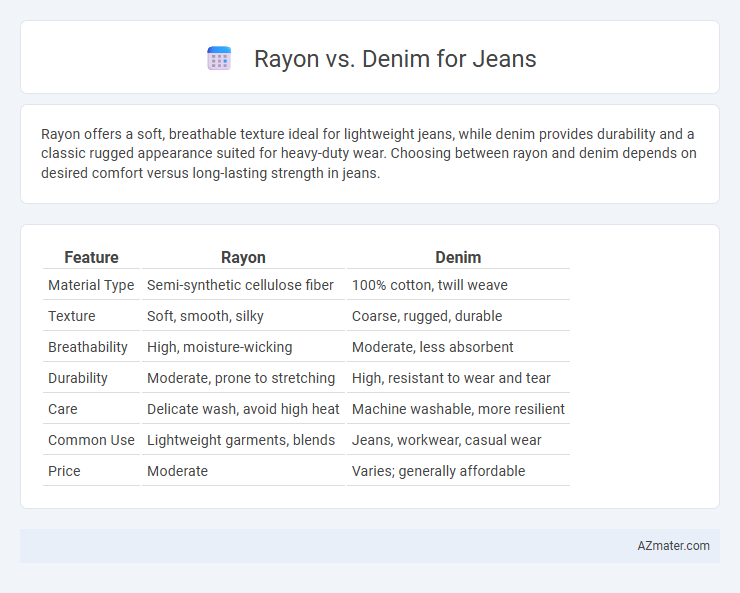This screenshot has height=593, width=740.
Task: Click the 'Coarse, rugged, durable' cell
Action: pyautogui.click(x=458, y=316)
